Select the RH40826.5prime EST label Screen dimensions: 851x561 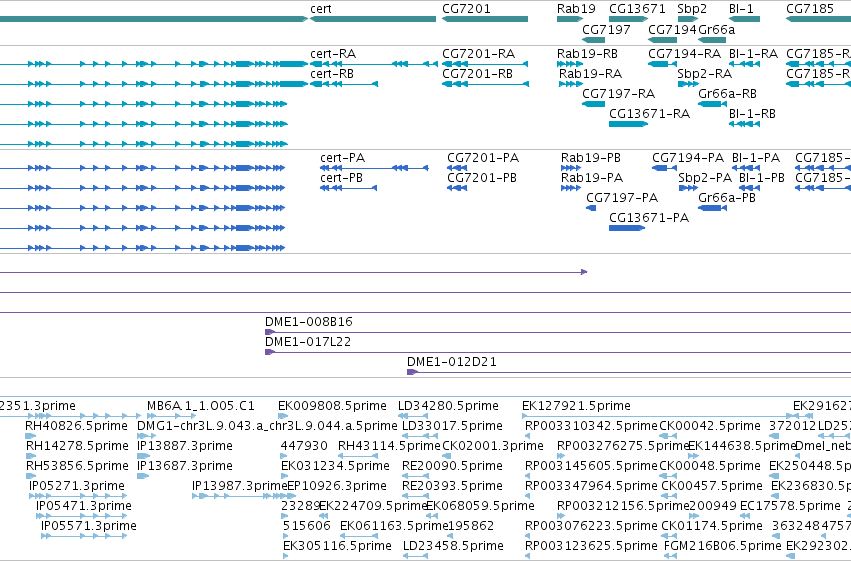77,426
